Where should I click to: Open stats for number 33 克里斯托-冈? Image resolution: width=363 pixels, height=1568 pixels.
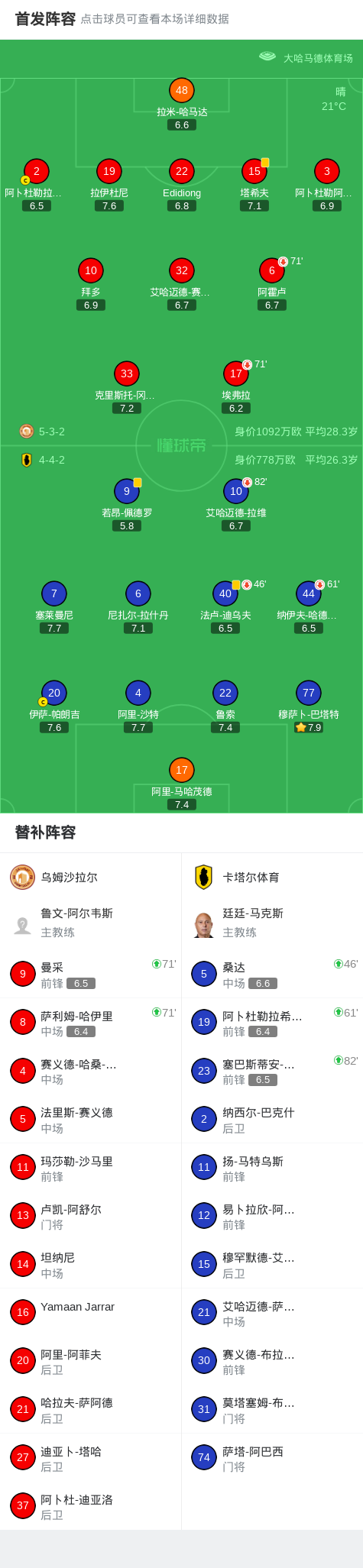127,387
